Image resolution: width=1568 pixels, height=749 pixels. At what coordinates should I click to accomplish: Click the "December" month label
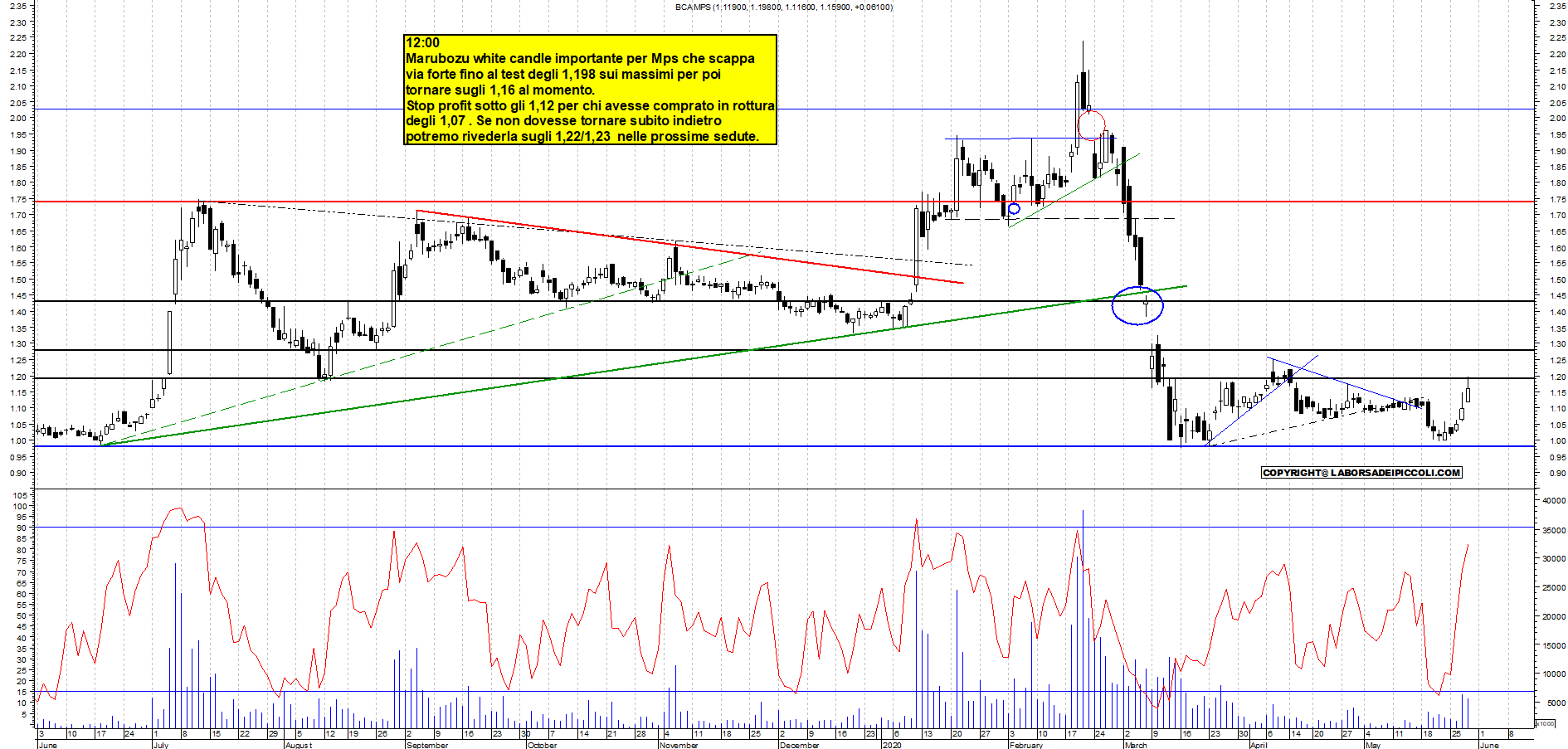[x=800, y=745]
